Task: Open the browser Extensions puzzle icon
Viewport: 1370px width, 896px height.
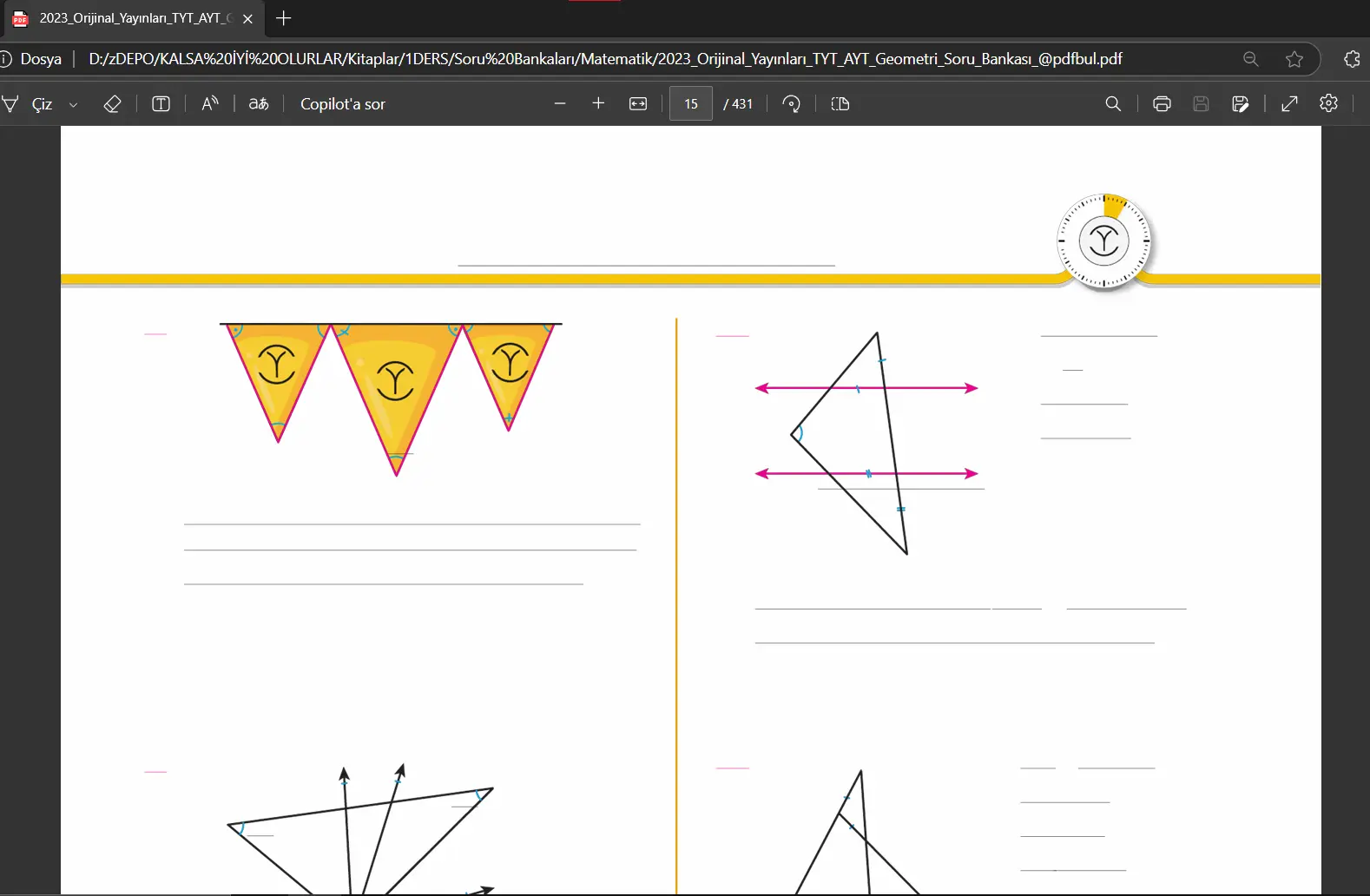Action: tap(1352, 59)
